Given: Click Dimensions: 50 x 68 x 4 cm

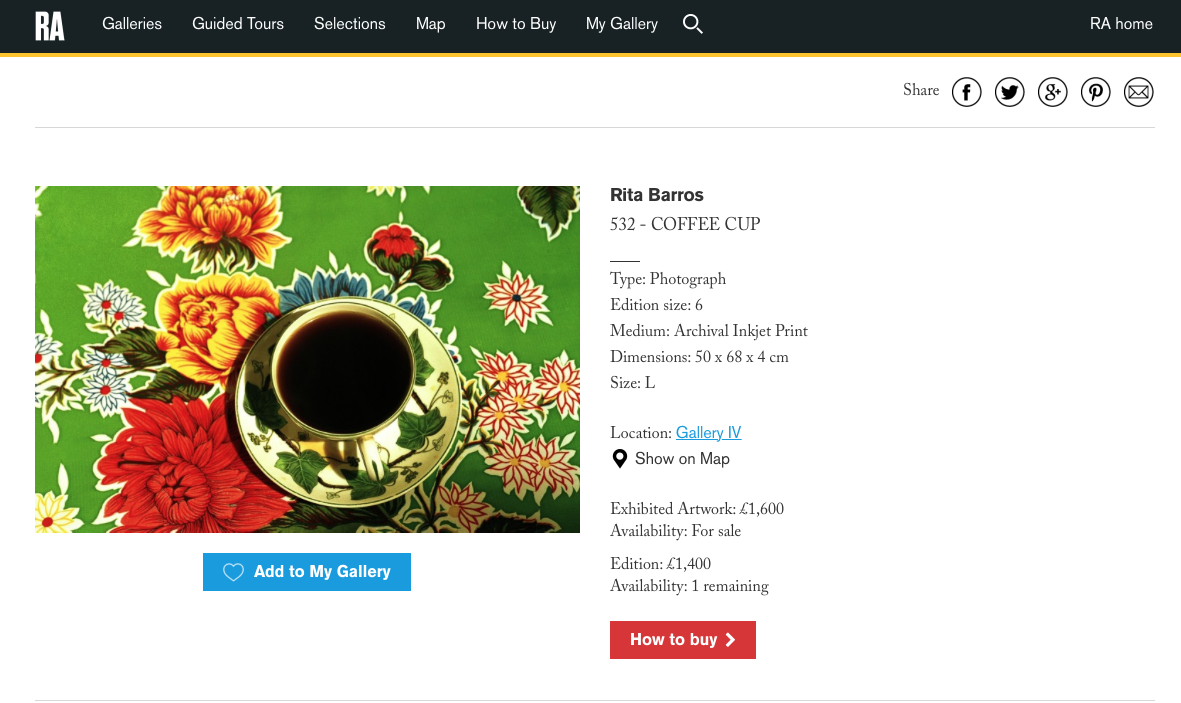Looking at the screenshot, I should point(699,357).
